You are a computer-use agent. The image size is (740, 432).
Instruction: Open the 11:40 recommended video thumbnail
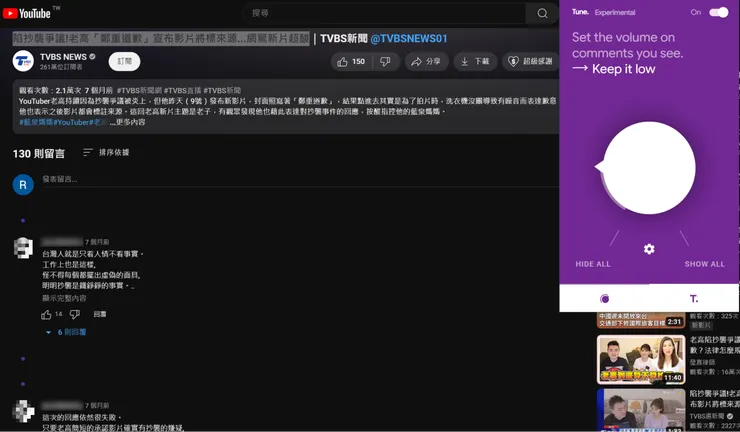pyautogui.click(x=641, y=360)
